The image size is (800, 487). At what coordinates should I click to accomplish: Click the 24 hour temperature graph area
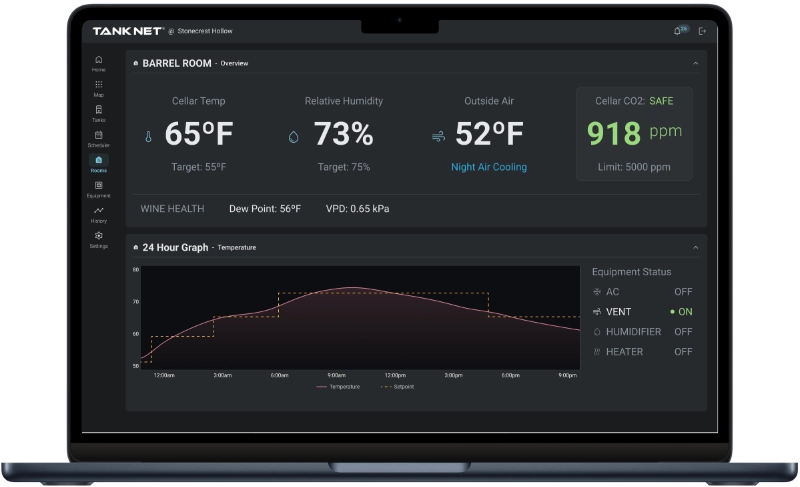(360, 317)
